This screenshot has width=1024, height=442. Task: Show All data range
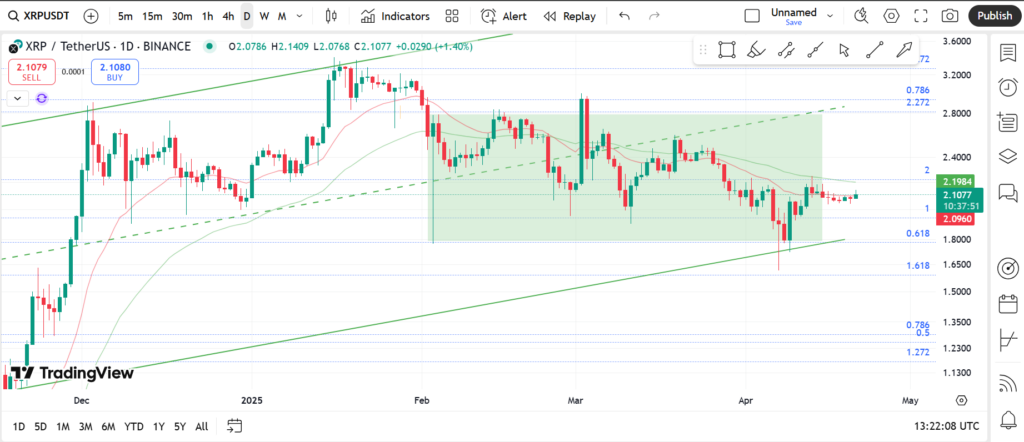tap(202, 426)
